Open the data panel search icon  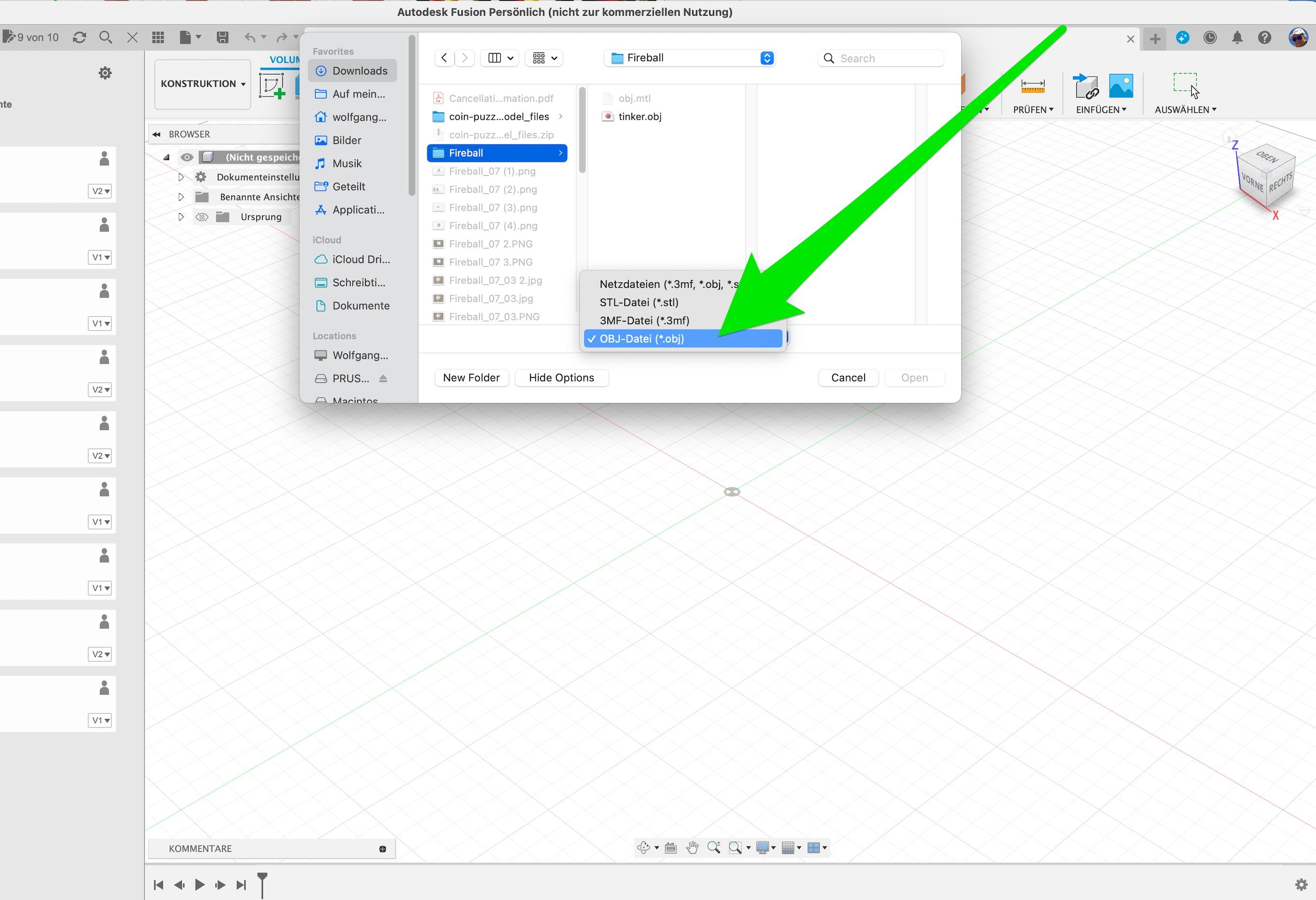click(105, 37)
